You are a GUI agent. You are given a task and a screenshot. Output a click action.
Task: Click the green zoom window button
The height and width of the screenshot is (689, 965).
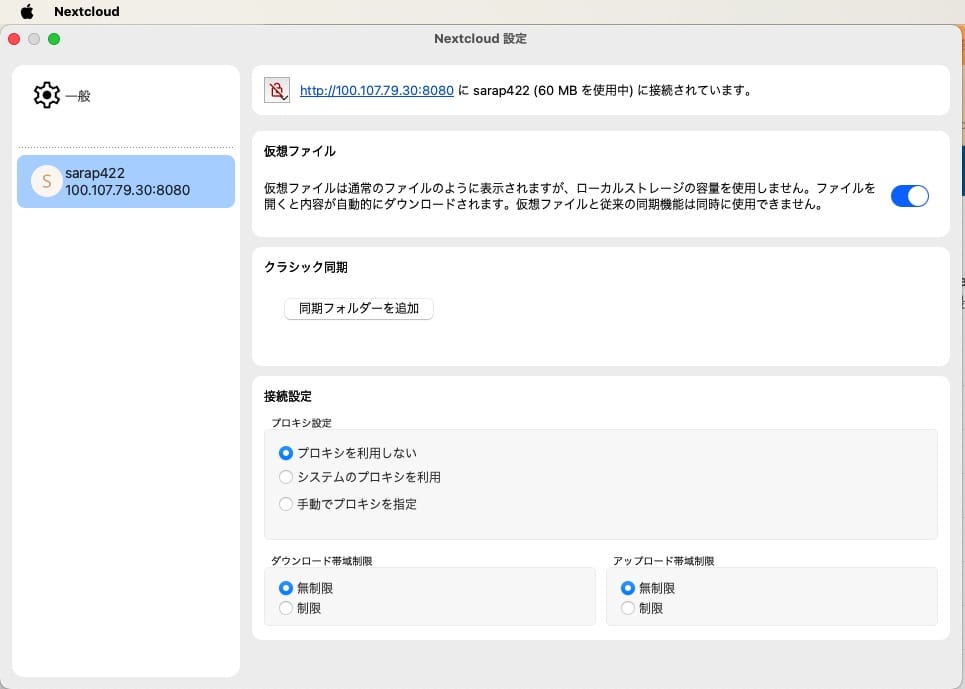click(54, 39)
